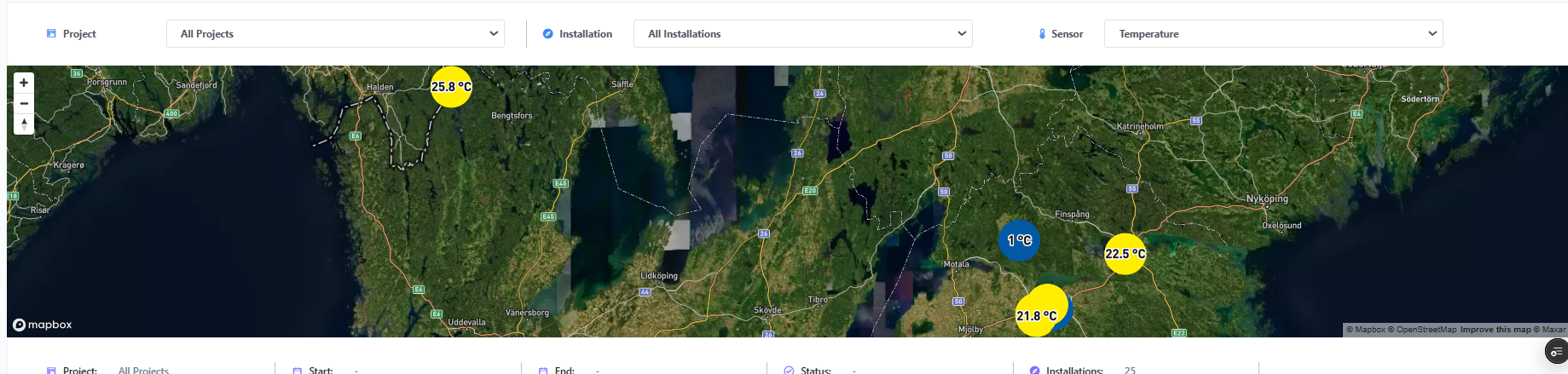This screenshot has width=1568, height=374.
Task: Select the 22.5 °C temperature marker
Action: pos(1125,254)
